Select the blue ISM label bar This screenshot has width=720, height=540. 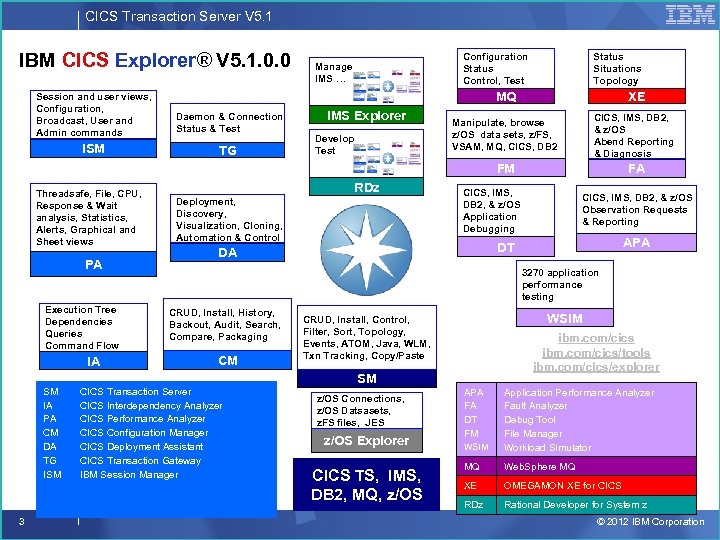coord(93,148)
